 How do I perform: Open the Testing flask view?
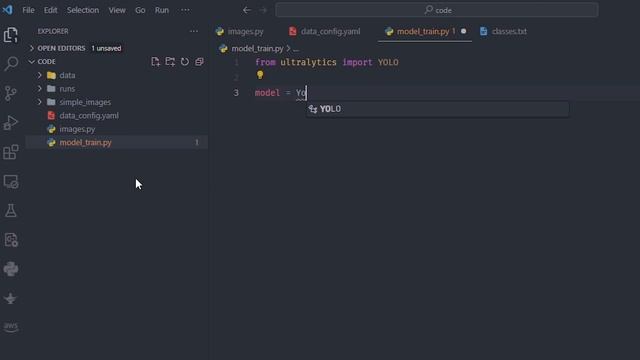(x=11, y=211)
